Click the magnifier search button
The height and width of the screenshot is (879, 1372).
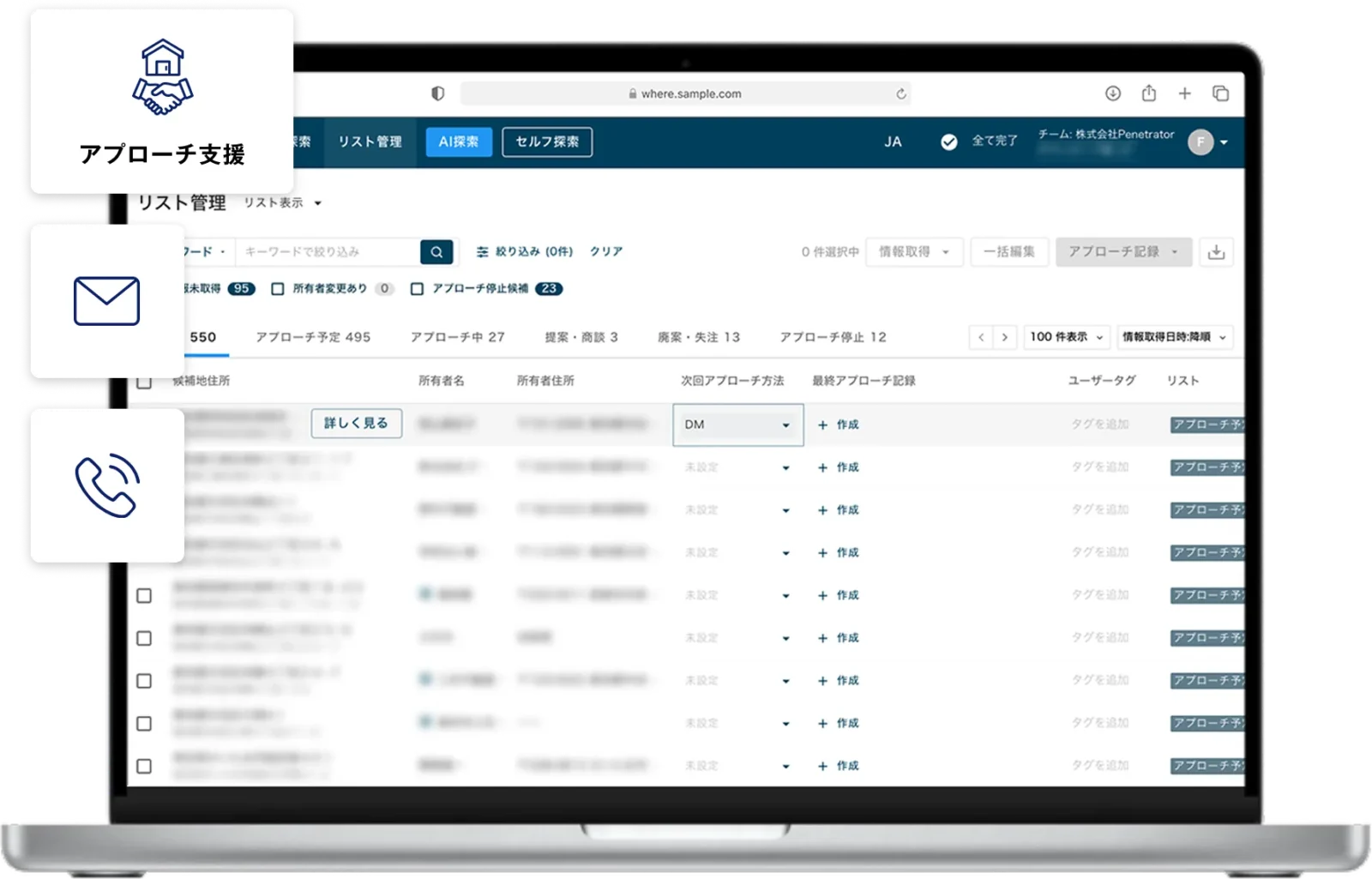(x=436, y=252)
